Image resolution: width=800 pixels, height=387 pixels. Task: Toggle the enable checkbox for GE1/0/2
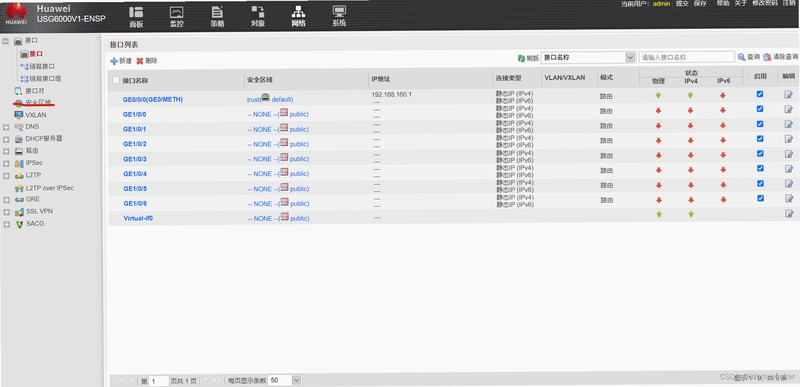coord(760,138)
